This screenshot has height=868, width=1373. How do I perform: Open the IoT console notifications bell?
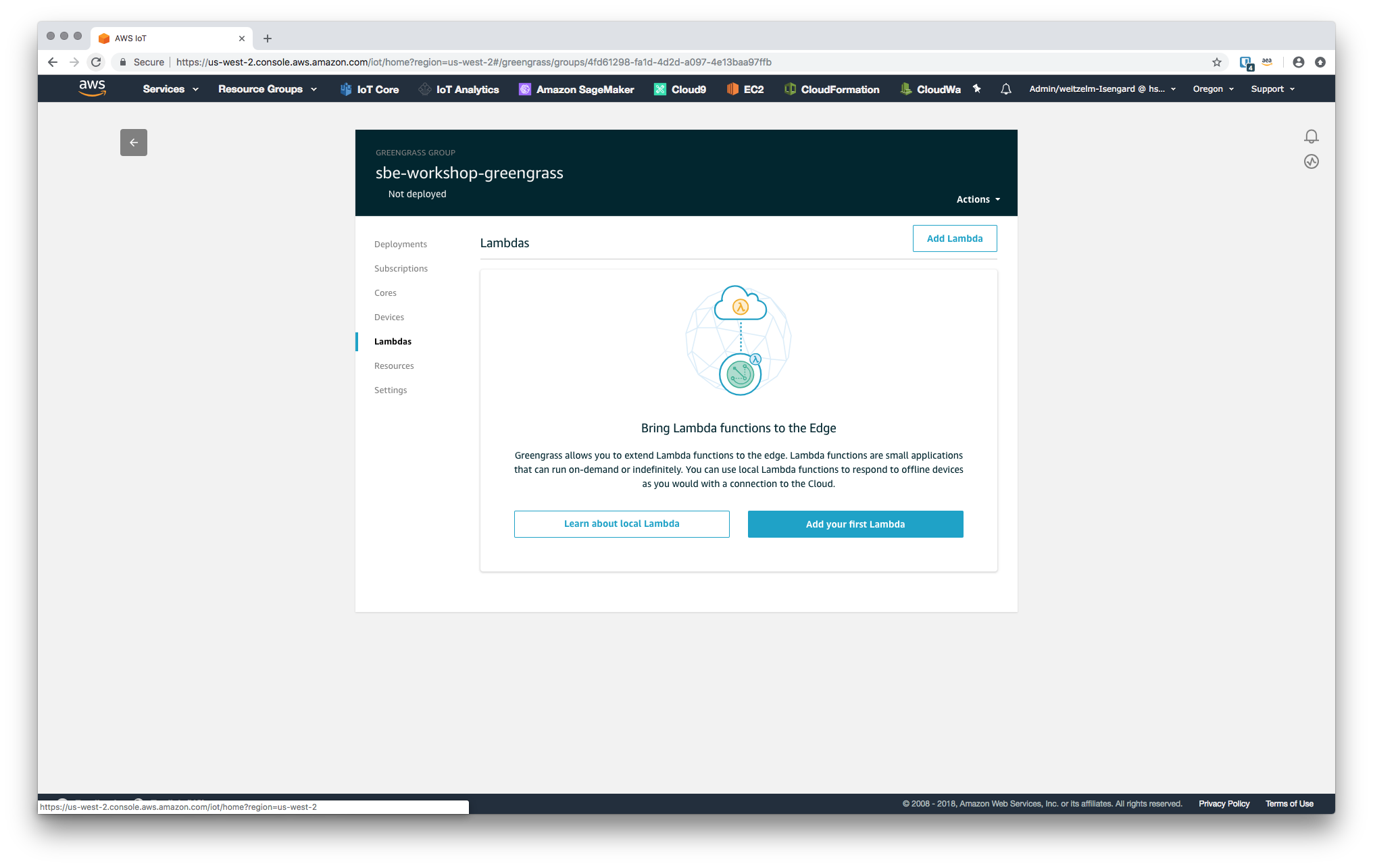point(1312,136)
